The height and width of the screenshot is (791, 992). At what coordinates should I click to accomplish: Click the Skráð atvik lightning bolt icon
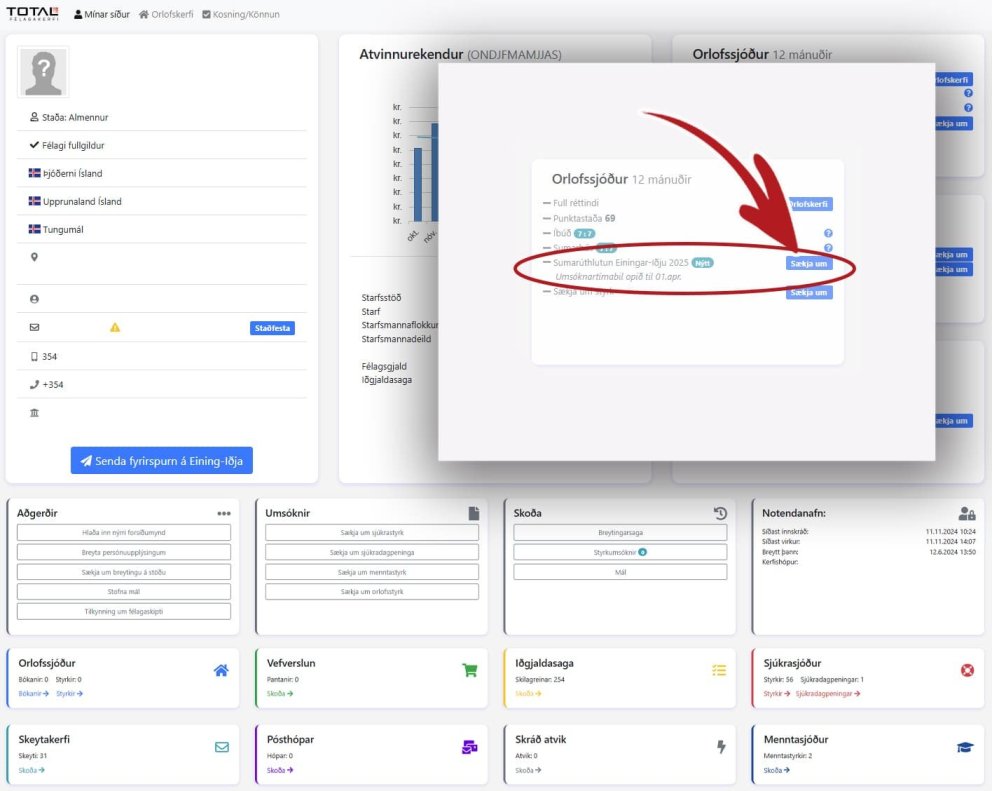click(718, 747)
